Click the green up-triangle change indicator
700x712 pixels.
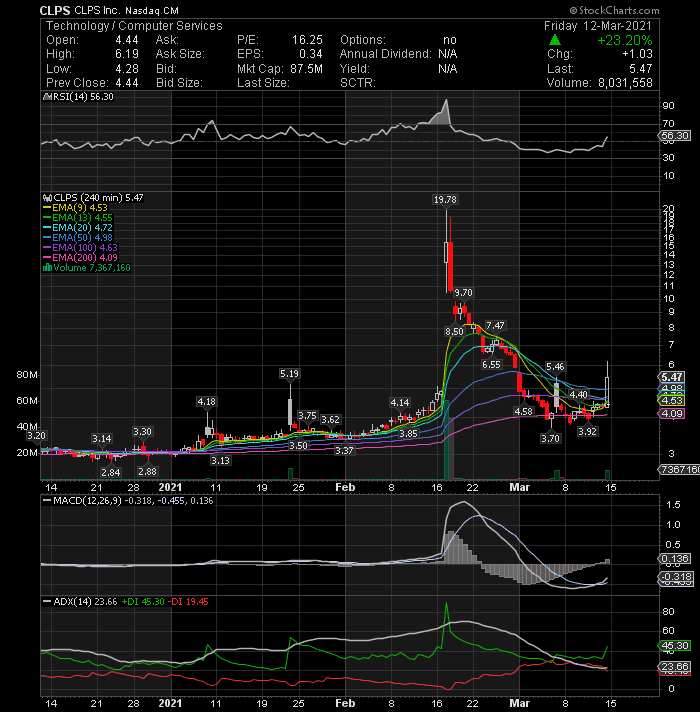pyautogui.click(x=554, y=40)
